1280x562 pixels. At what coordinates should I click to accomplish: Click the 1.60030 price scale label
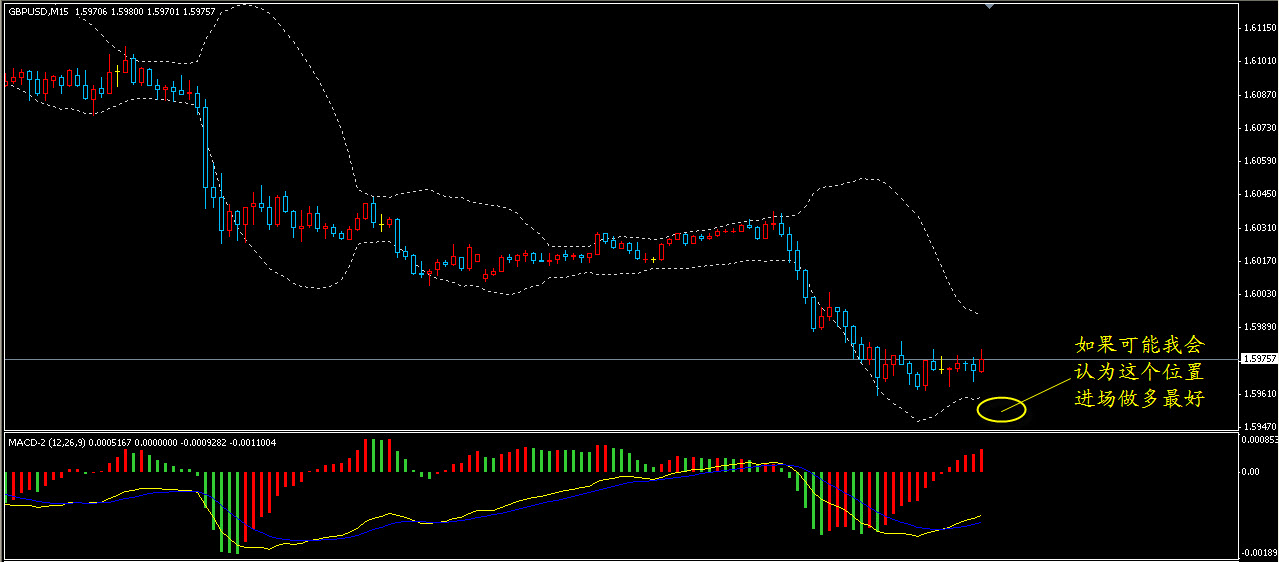1259,294
